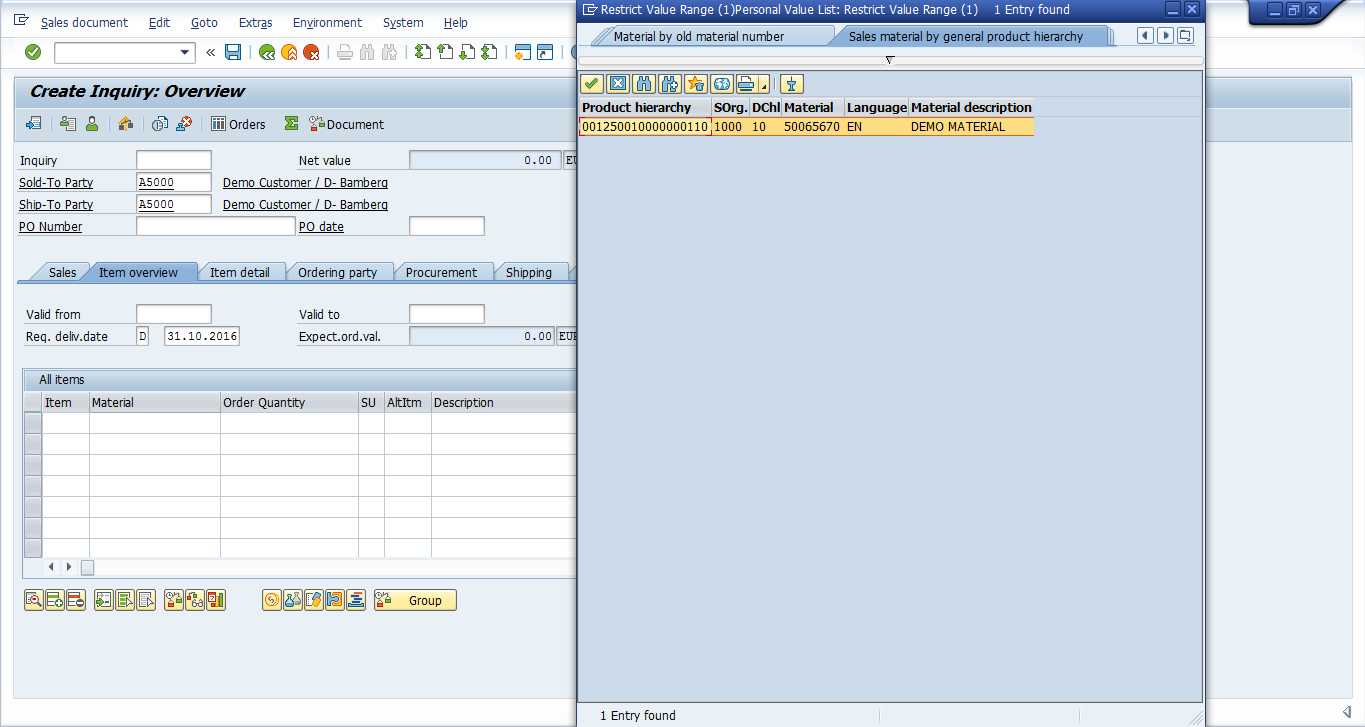Select DEMO MATERIAL description cell
This screenshot has width=1365, height=727.
970,127
